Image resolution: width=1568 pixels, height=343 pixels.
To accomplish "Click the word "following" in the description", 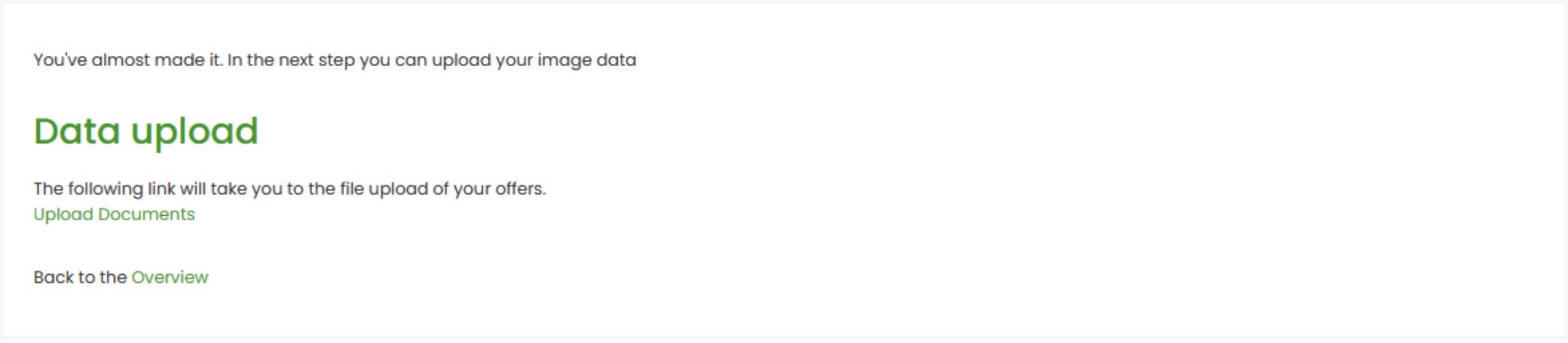I will 105,189.
